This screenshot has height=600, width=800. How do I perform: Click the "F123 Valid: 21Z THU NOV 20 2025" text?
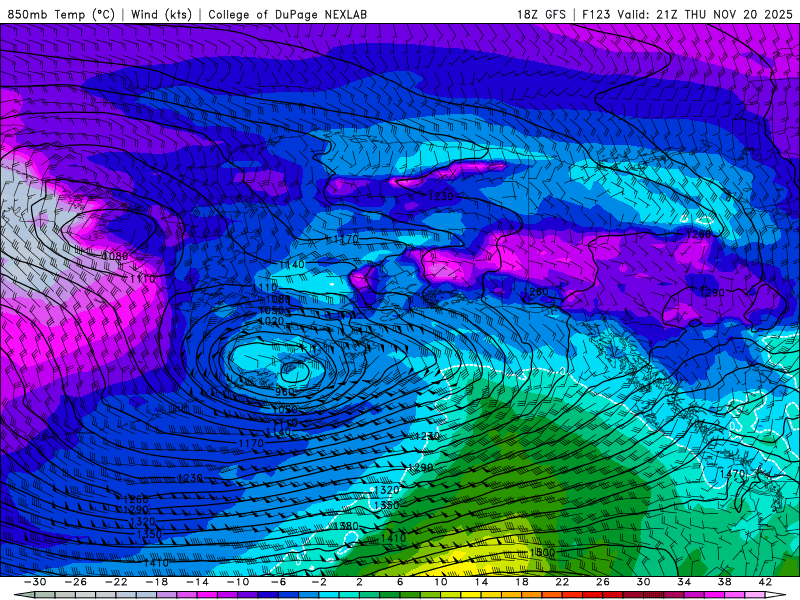(x=687, y=14)
